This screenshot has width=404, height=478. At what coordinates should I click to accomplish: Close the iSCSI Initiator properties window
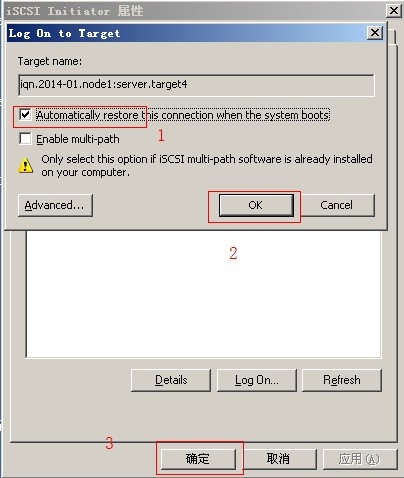click(x=394, y=11)
